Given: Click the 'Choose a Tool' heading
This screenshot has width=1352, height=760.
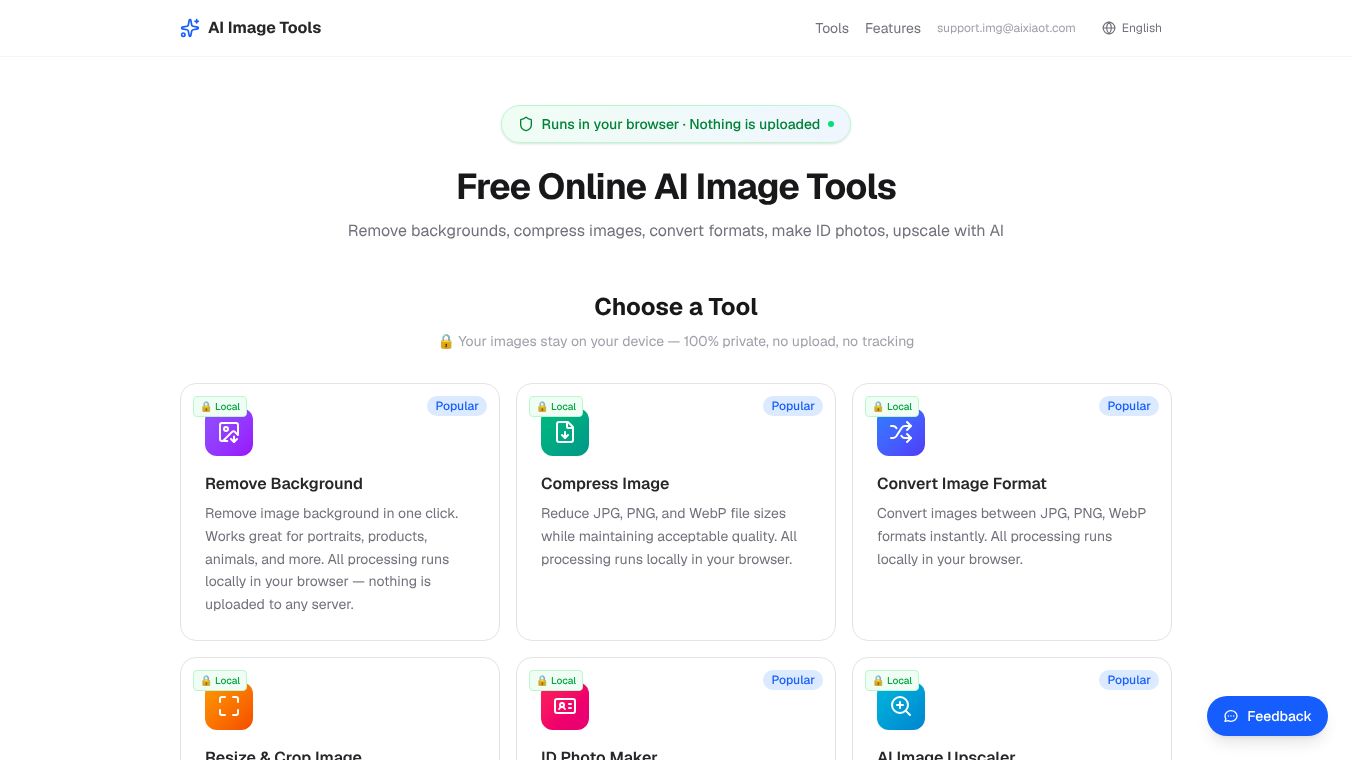Looking at the screenshot, I should (x=676, y=307).
